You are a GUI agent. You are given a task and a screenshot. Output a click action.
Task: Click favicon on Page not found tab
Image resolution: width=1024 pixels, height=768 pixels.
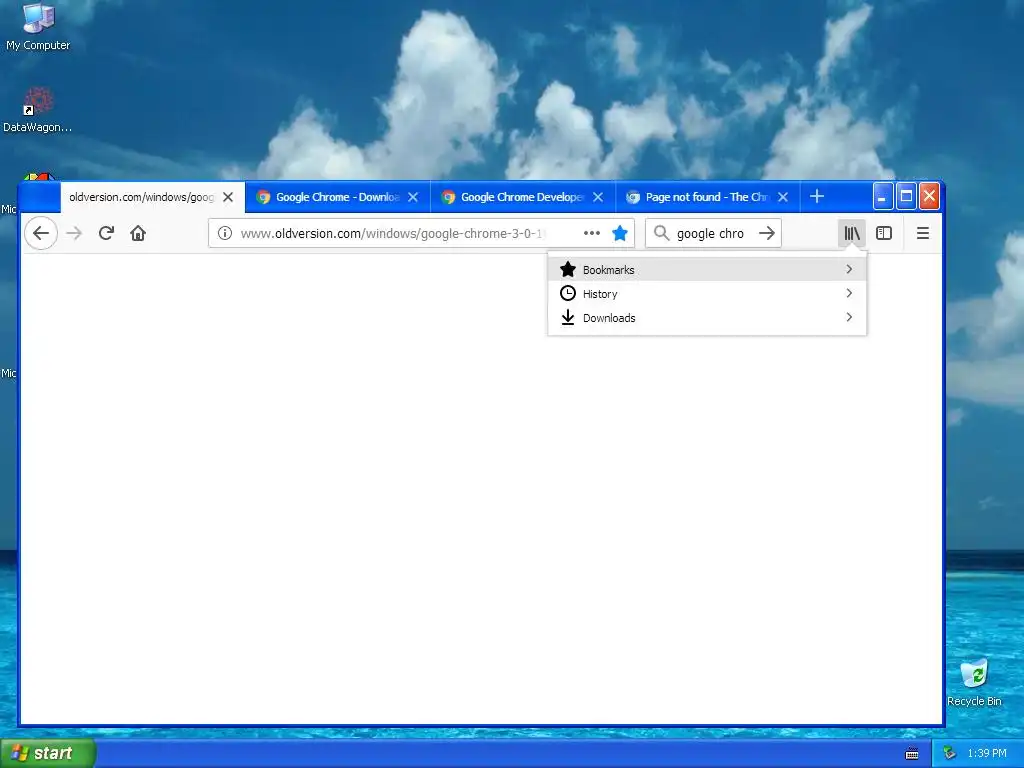[x=633, y=197]
